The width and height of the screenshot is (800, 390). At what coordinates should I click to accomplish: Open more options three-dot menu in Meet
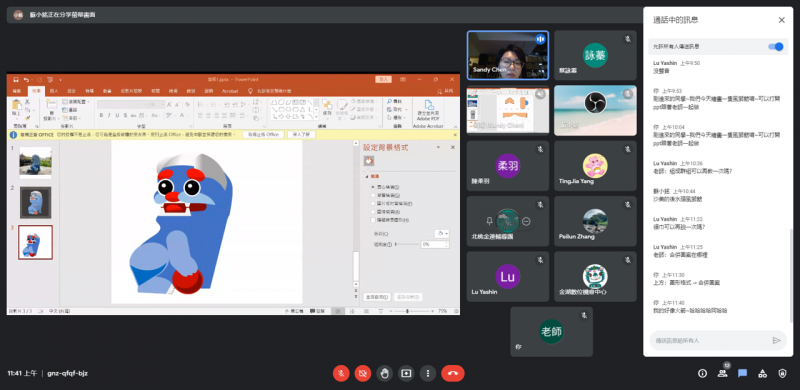[x=428, y=373]
